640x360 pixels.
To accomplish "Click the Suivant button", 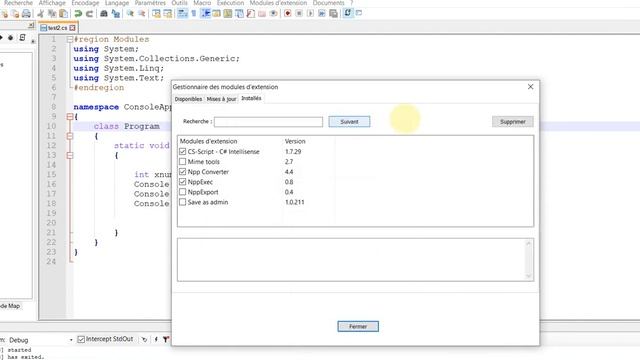I will (349, 122).
